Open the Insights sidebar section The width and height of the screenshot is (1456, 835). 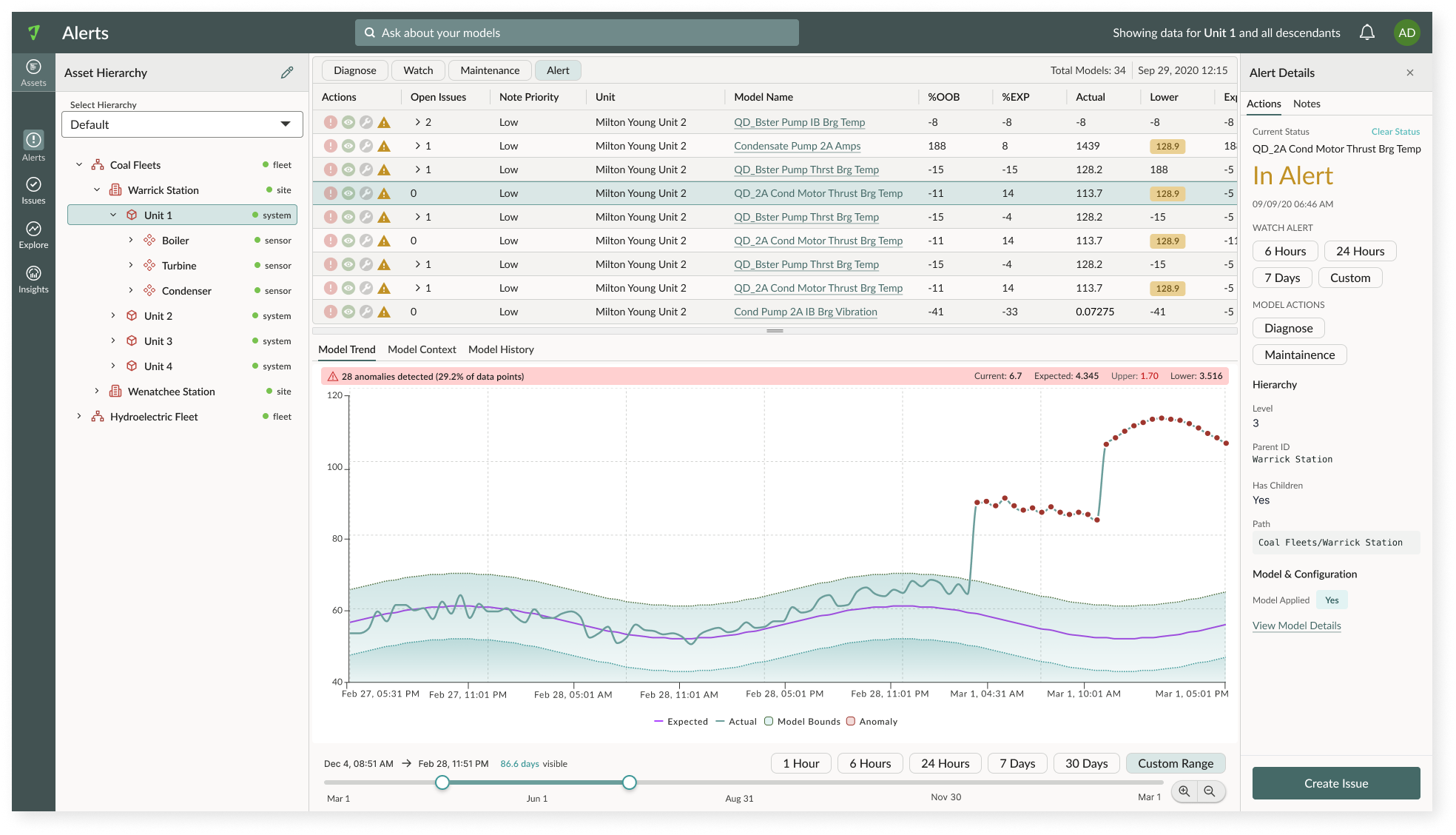[x=33, y=280]
